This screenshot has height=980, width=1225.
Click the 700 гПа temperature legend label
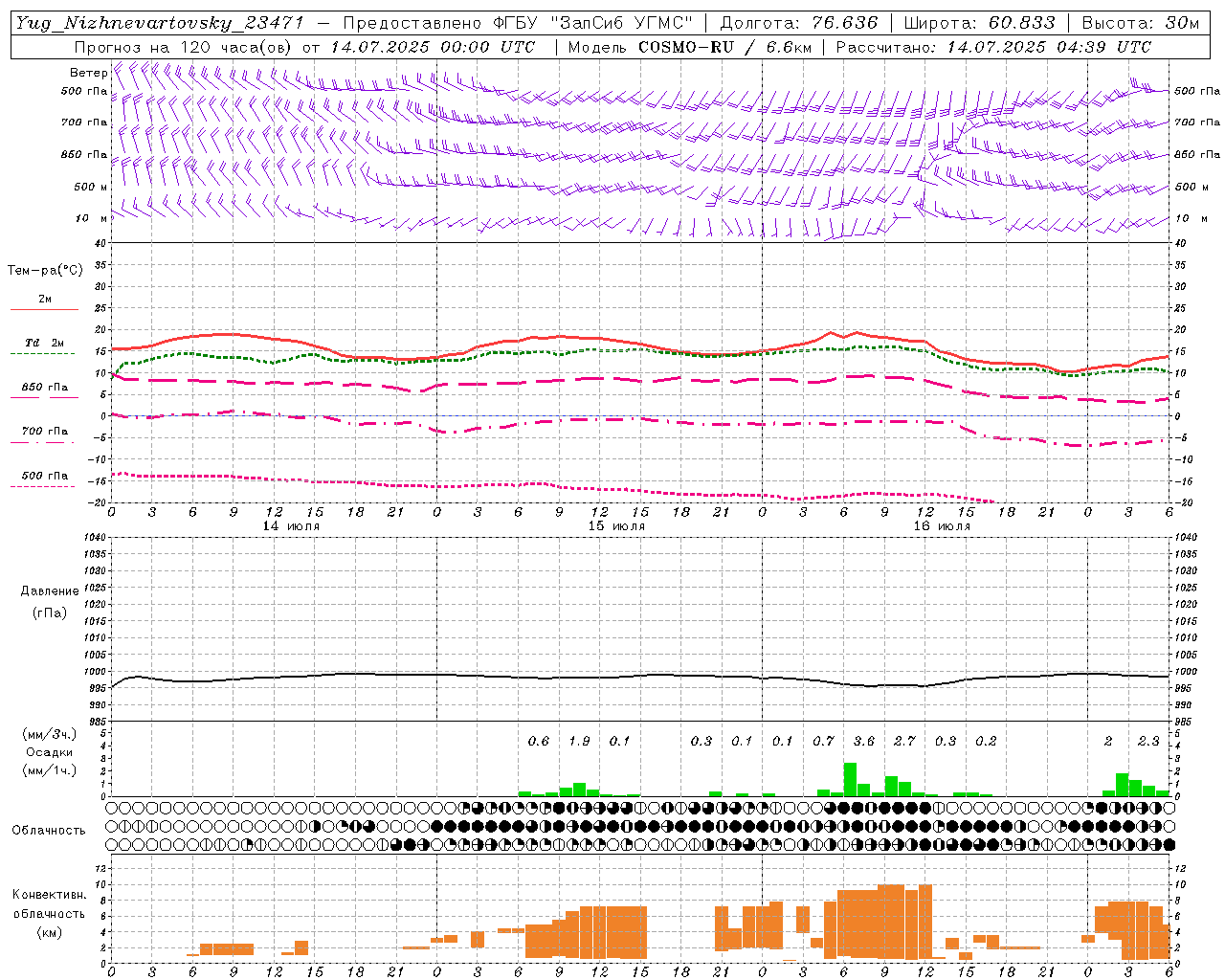tap(45, 432)
